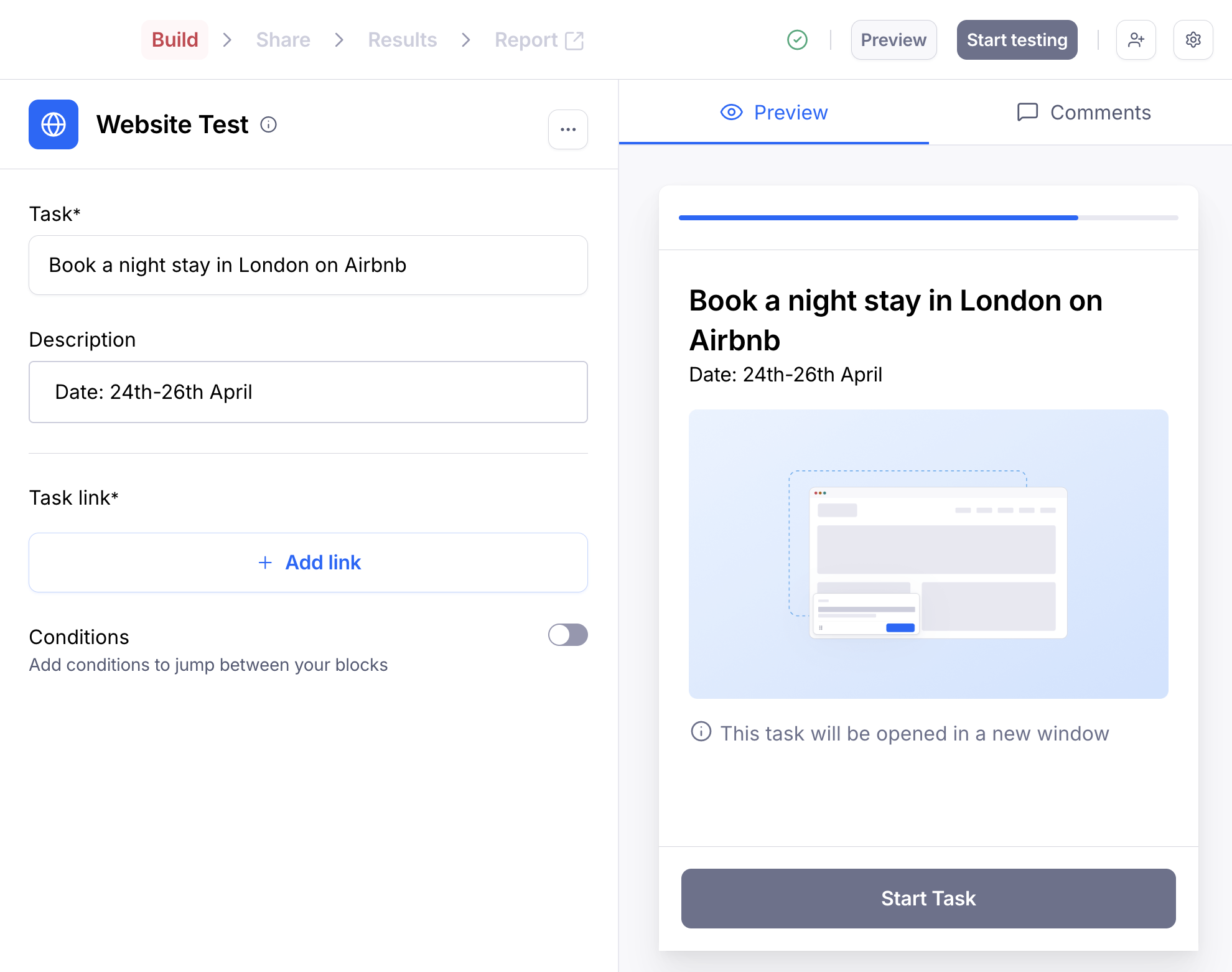Switch to the Comments tab

coord(1083,113)
